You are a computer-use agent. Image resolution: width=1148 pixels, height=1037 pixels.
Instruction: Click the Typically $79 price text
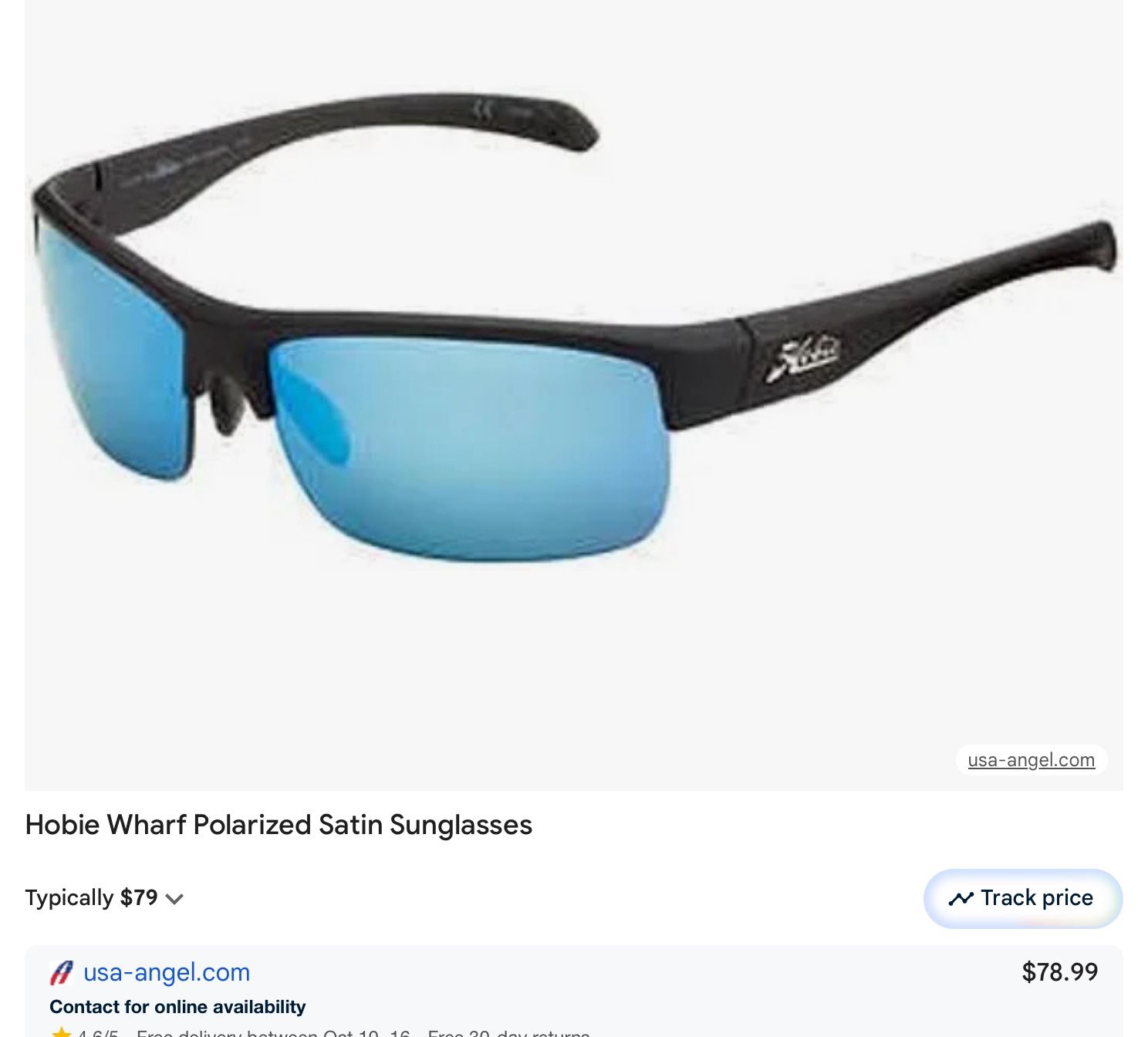[91, 898]
